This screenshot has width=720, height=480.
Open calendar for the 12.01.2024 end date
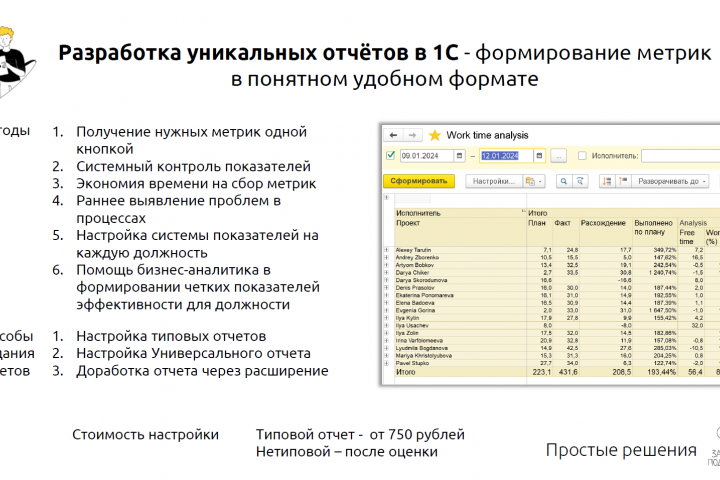tap(539, 156)
